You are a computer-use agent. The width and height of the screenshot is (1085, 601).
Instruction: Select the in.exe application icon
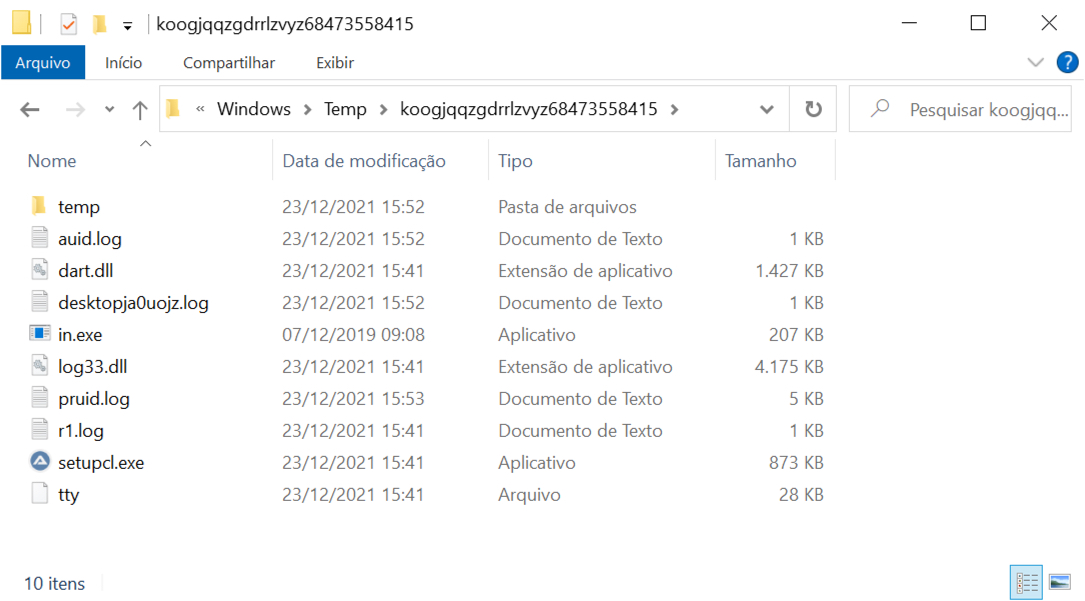tap(39, 334)
